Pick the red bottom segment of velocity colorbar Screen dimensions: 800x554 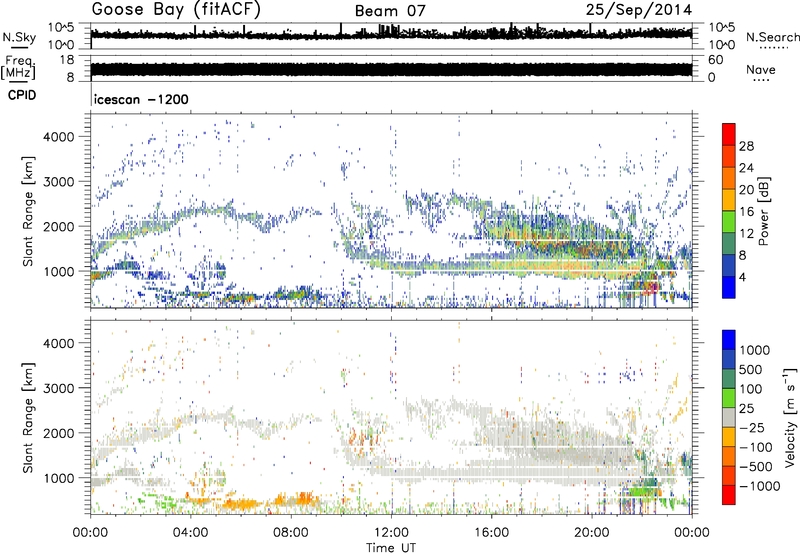coord(729,495)
